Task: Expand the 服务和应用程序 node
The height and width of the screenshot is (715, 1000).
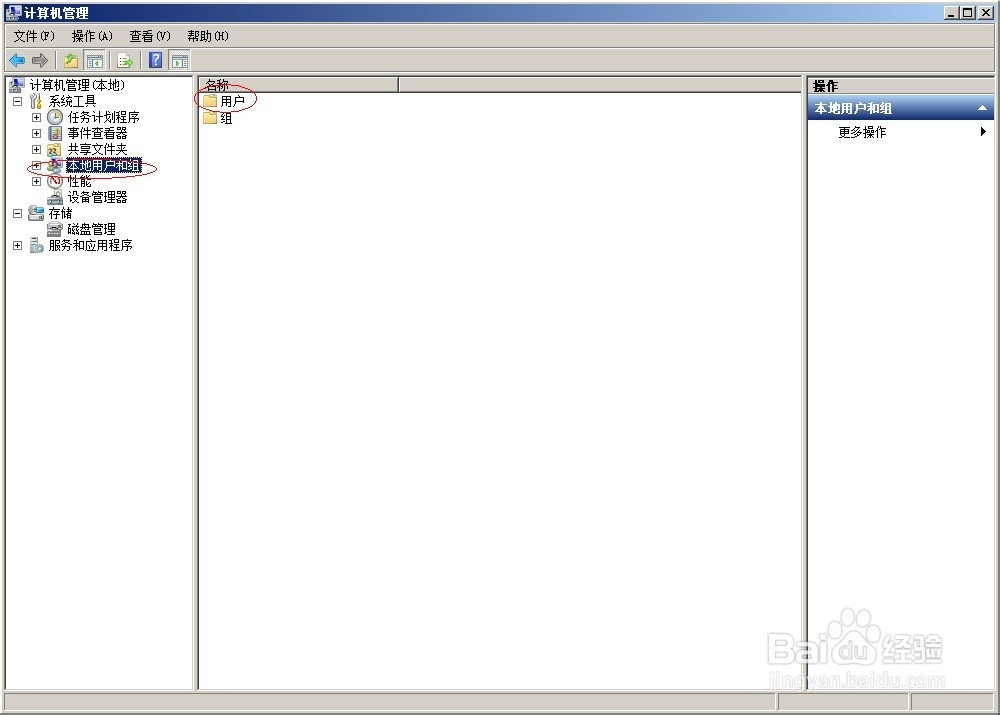Action: coord(17,245)
